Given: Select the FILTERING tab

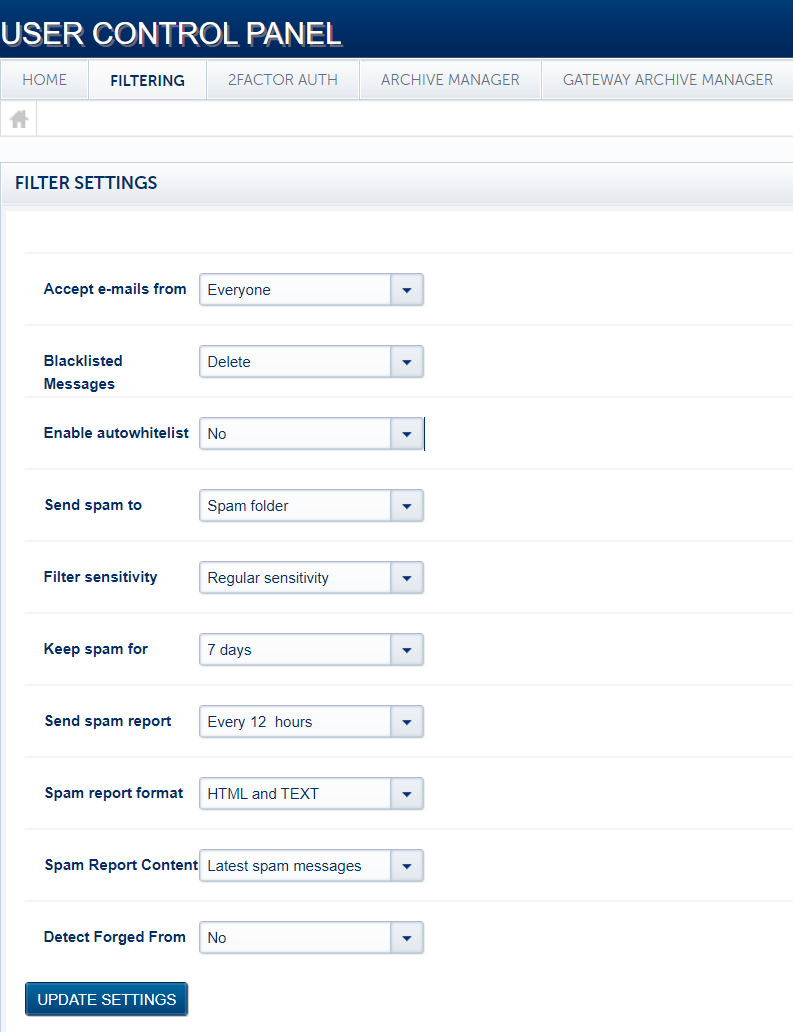Looking at the screenshot, I should [x=146, y=79].
